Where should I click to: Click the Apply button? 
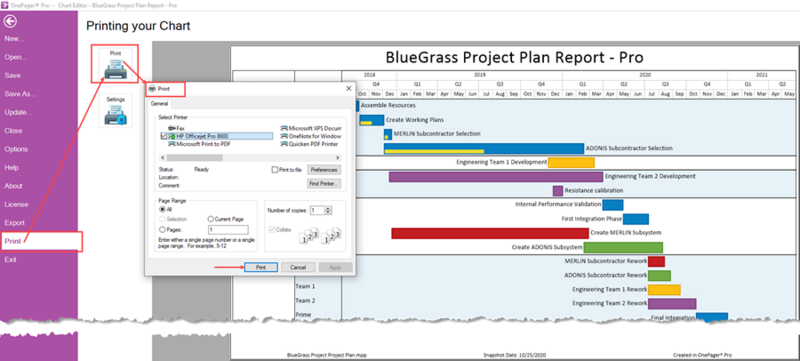(335, 267)
